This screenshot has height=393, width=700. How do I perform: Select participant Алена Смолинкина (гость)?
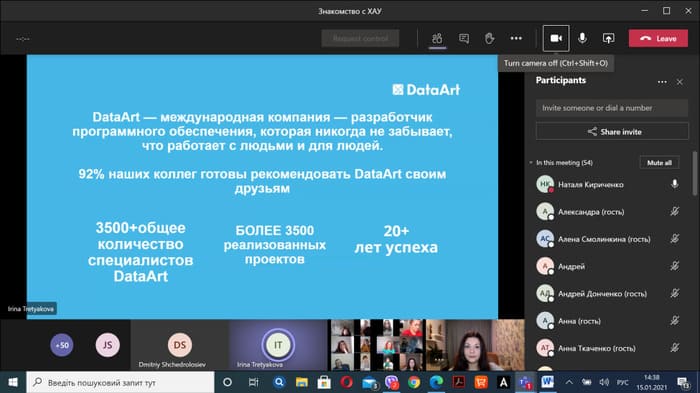(609, 239)
